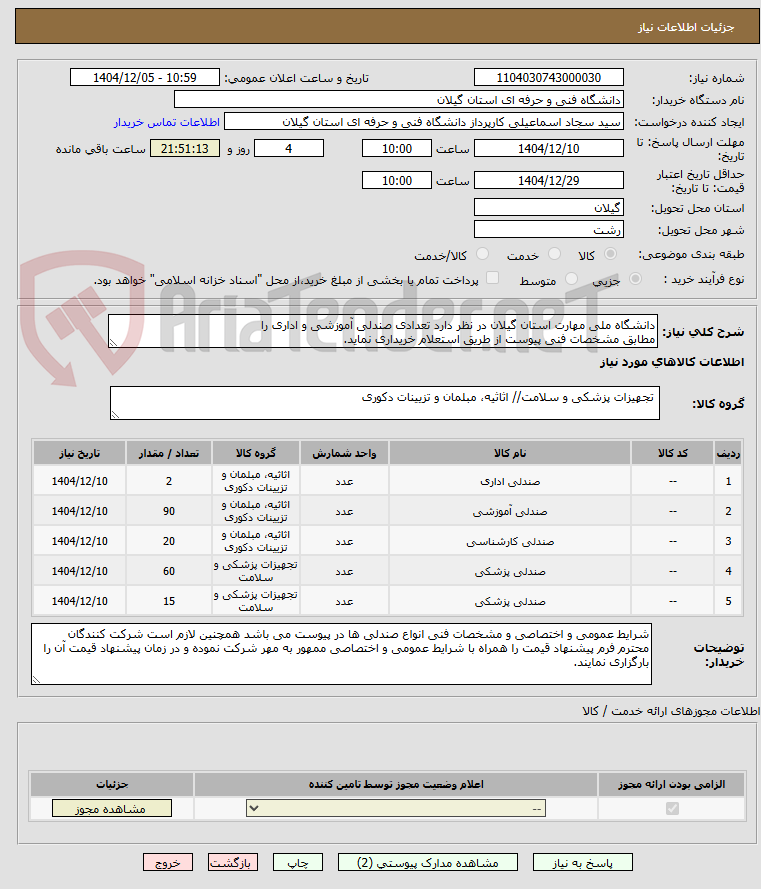The height and width of the screenshot is (889, 761).
Task: Click the شهر محل تحویل field رشت
Action: click(548, 230)
